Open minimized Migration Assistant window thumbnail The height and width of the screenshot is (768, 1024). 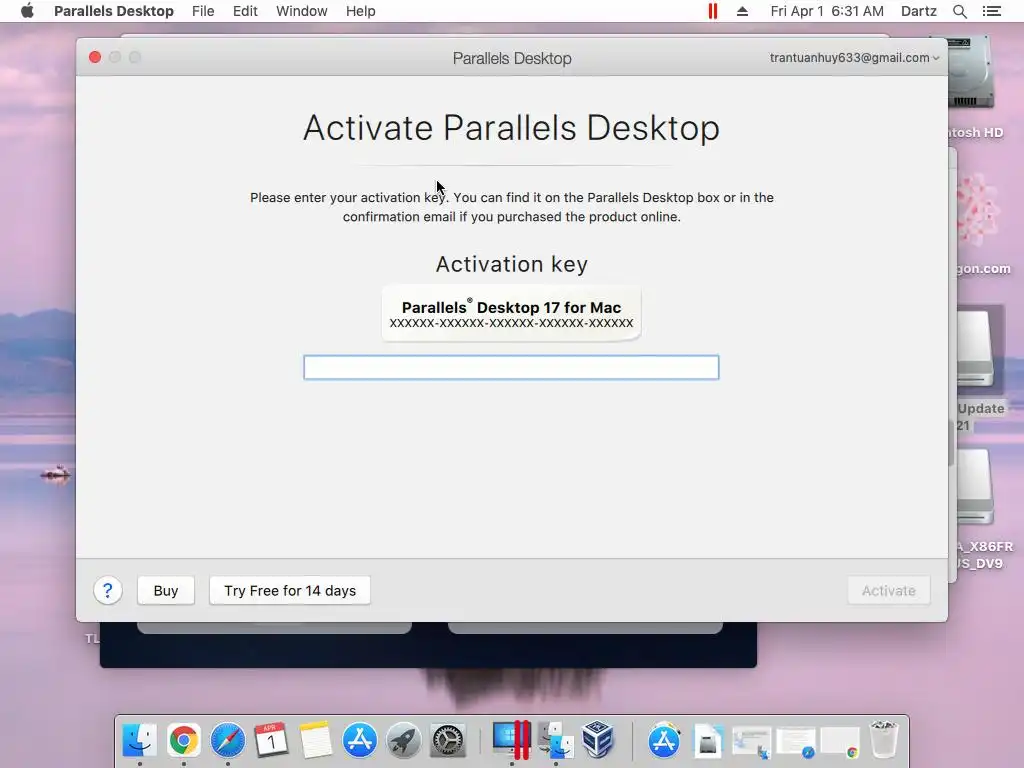point(752,743)
